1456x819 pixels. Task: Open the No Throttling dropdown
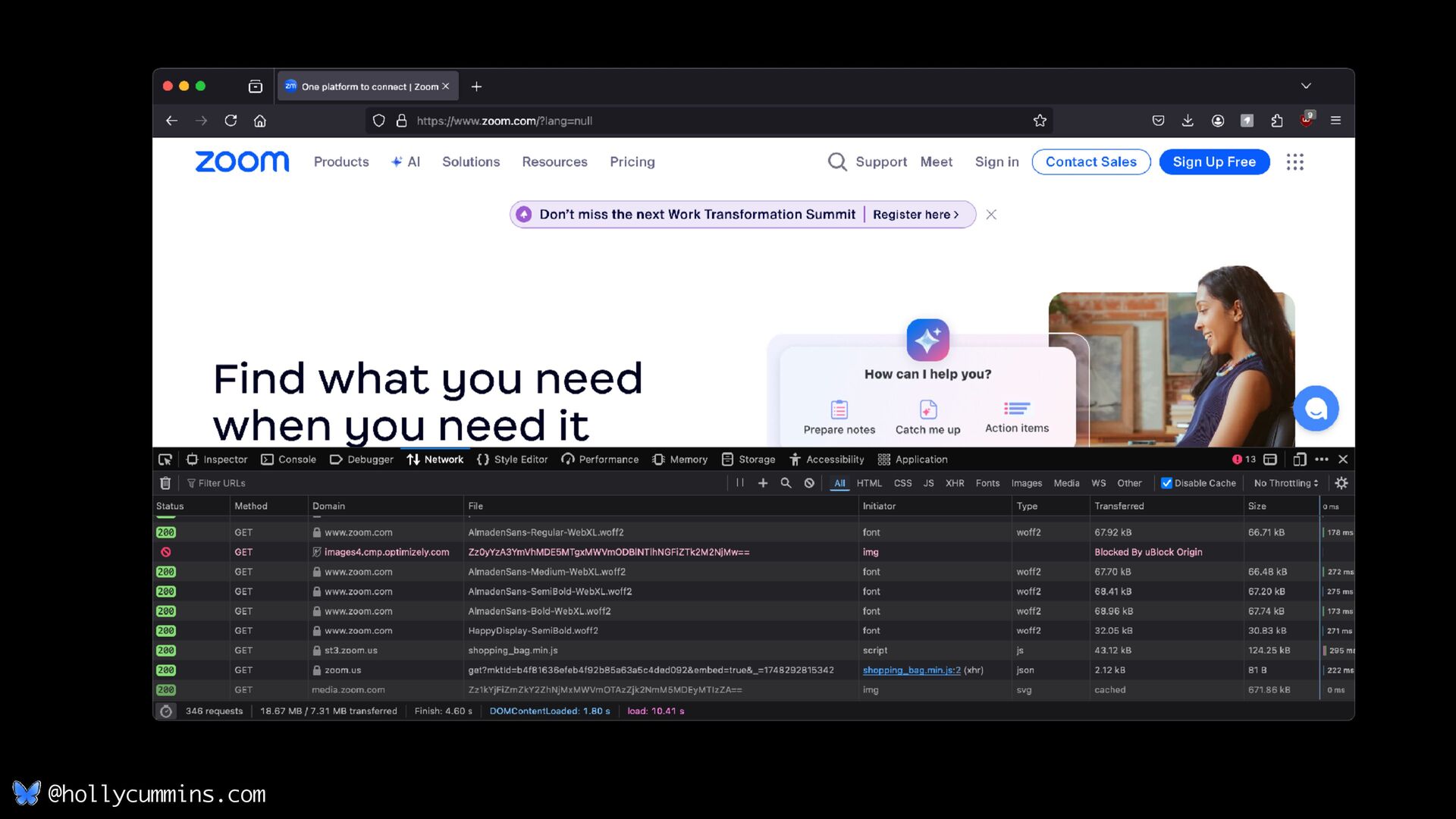[1286, 483]
